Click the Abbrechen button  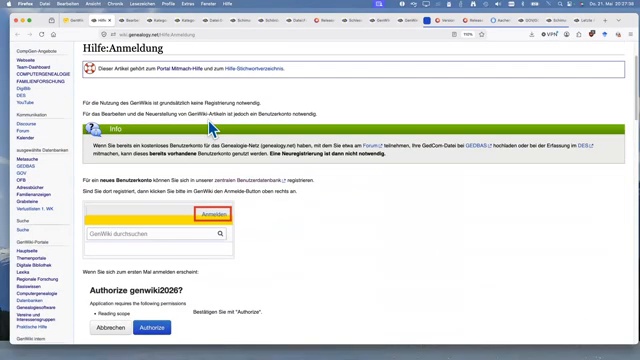click(111, 327)
